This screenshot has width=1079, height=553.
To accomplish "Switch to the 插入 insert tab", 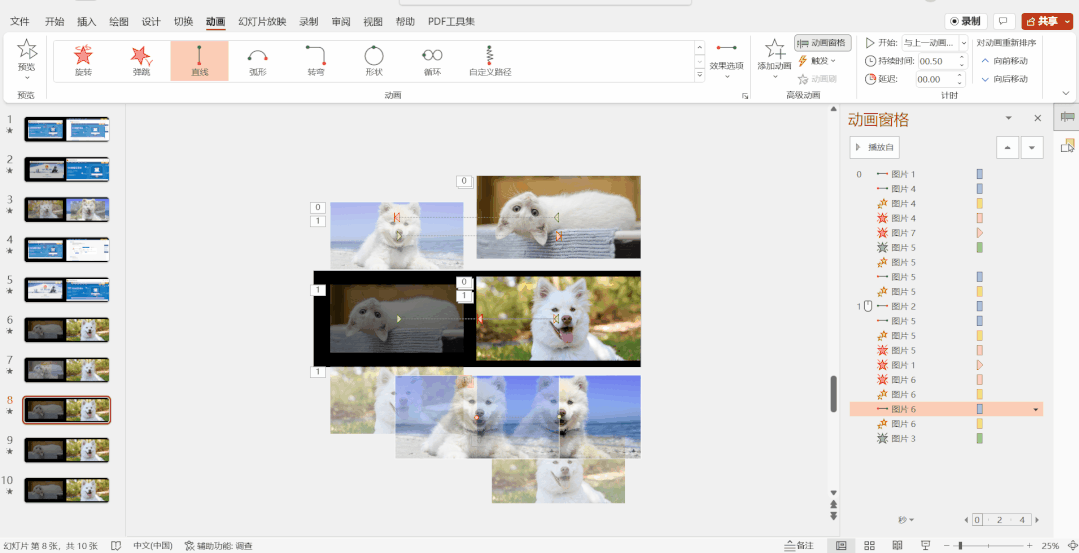I will (87, 21).
